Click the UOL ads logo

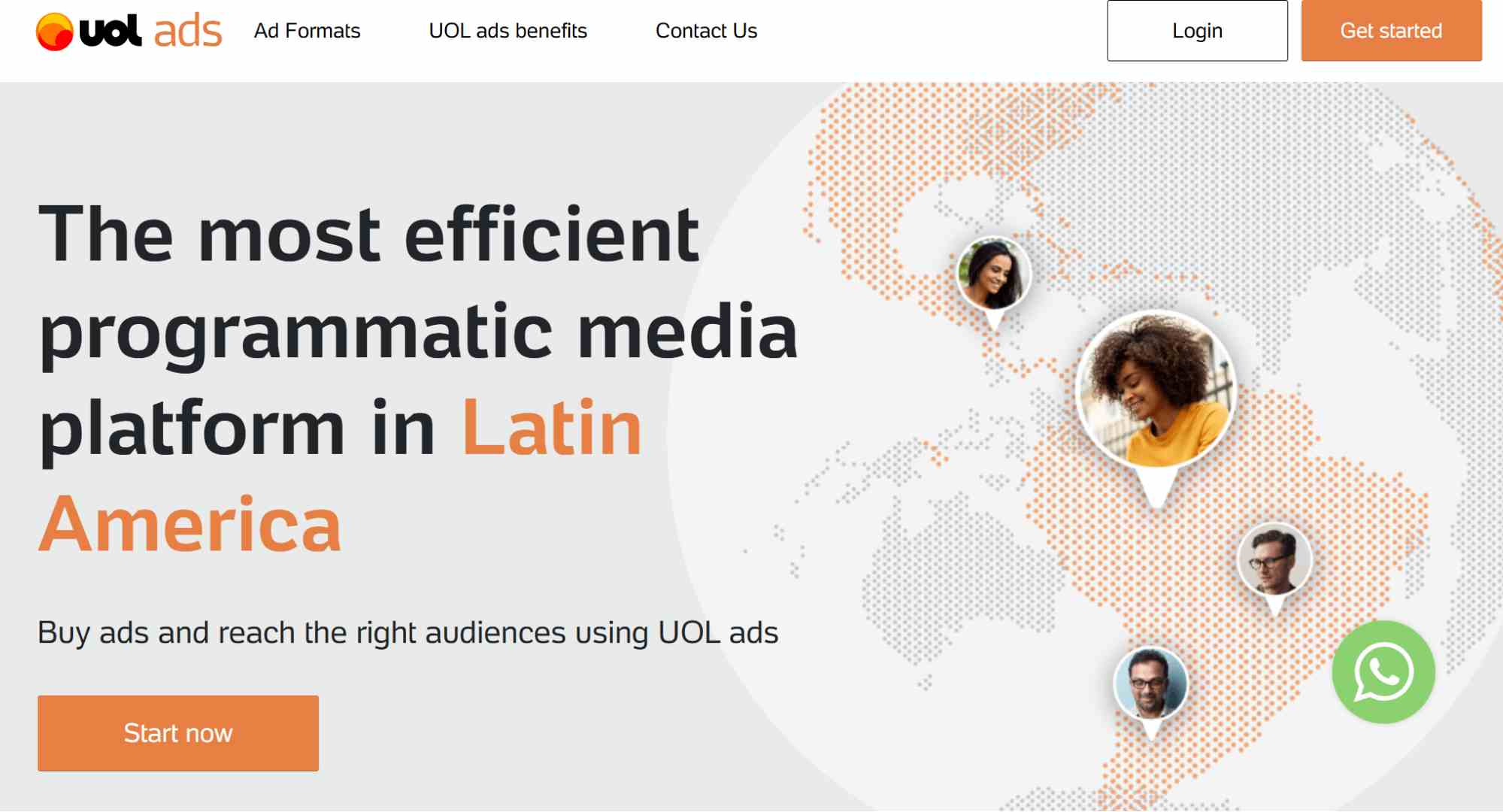click(129, 32)
